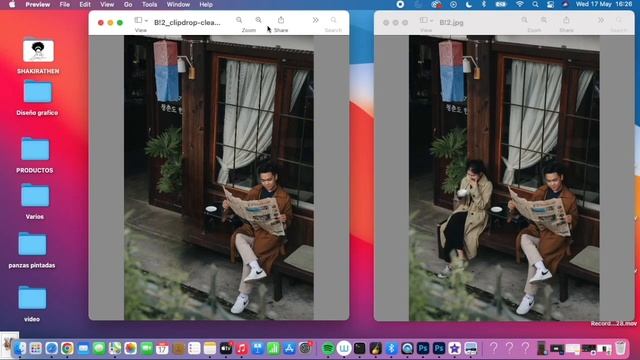The image size is (640, 360).
Task: Open the Tools menu
Action: click(x=149, y=4)
